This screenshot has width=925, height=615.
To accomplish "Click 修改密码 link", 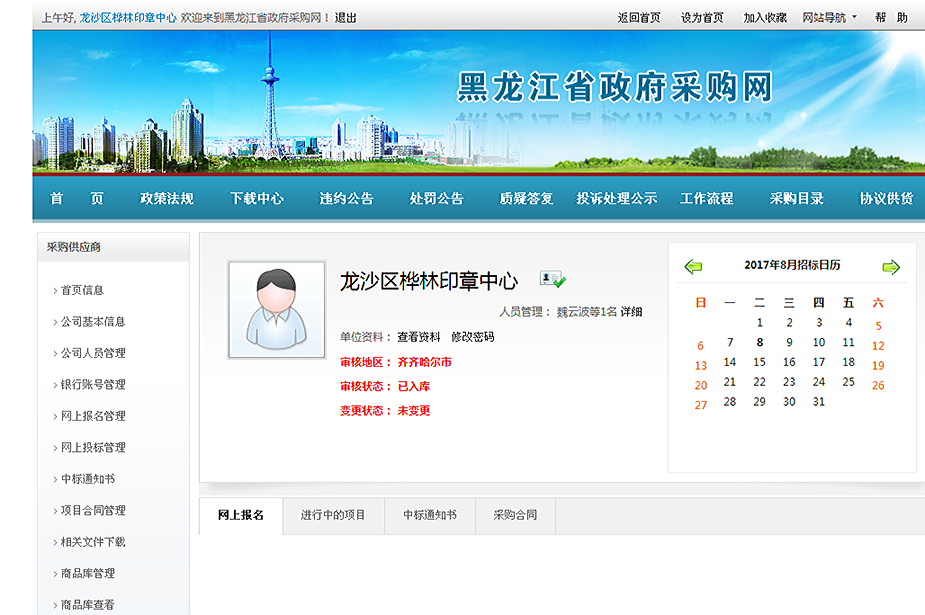I will pyautogui.click(x=473, y=337).
